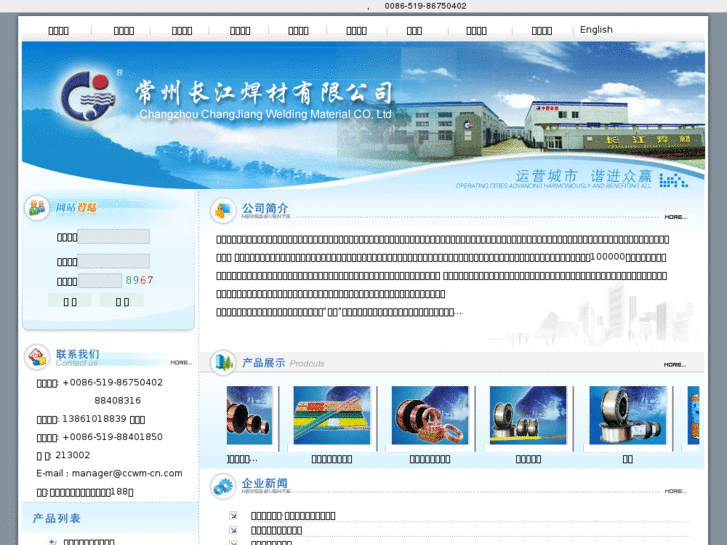Click the member login users icon

point(37,207)
